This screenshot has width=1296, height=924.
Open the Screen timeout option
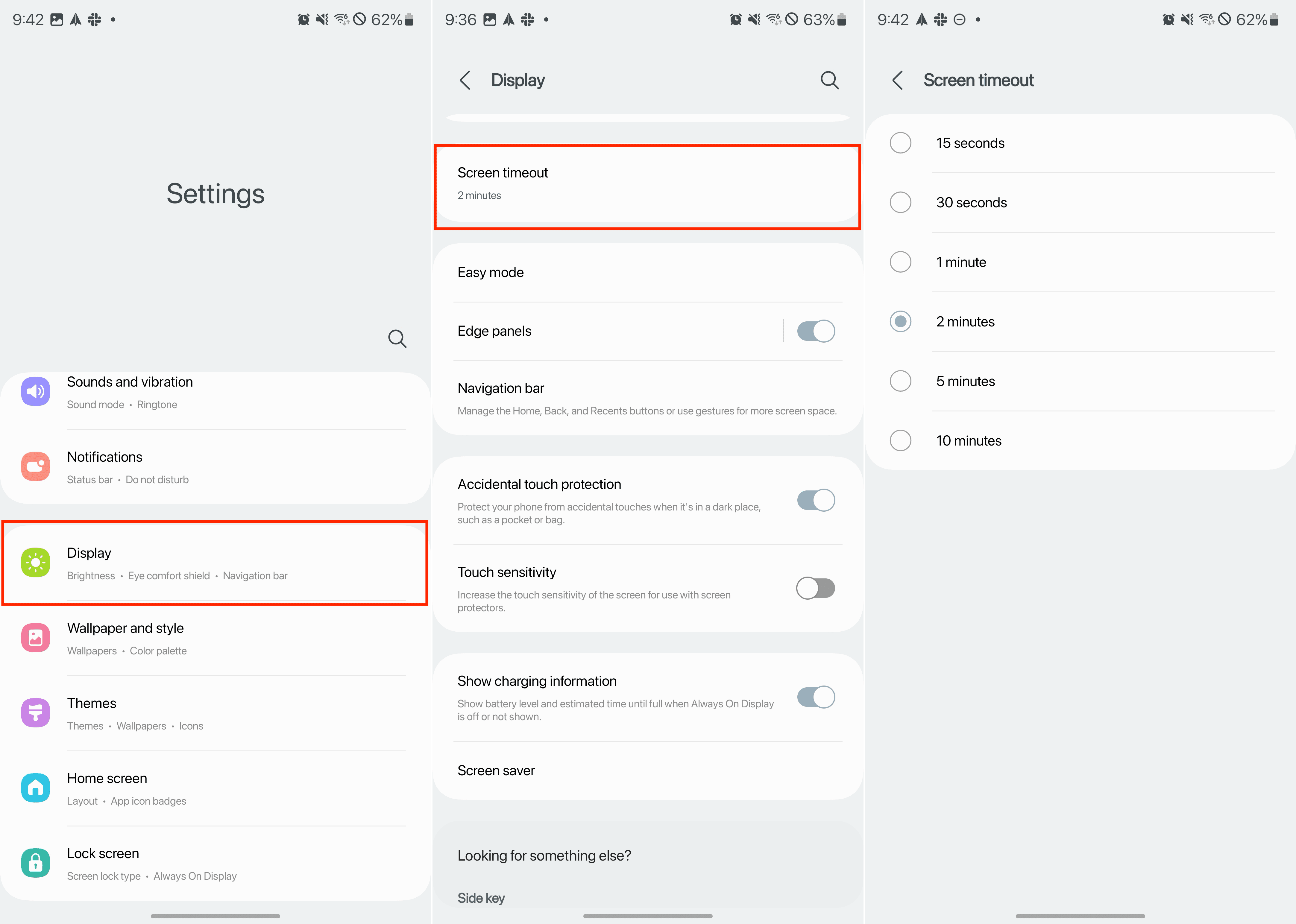[648, 183]
